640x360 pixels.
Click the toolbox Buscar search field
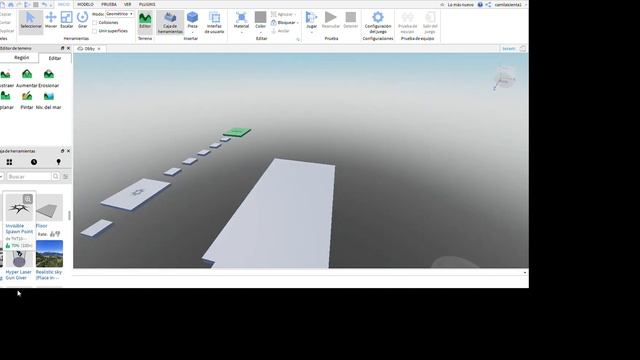(x=29, y=177)
